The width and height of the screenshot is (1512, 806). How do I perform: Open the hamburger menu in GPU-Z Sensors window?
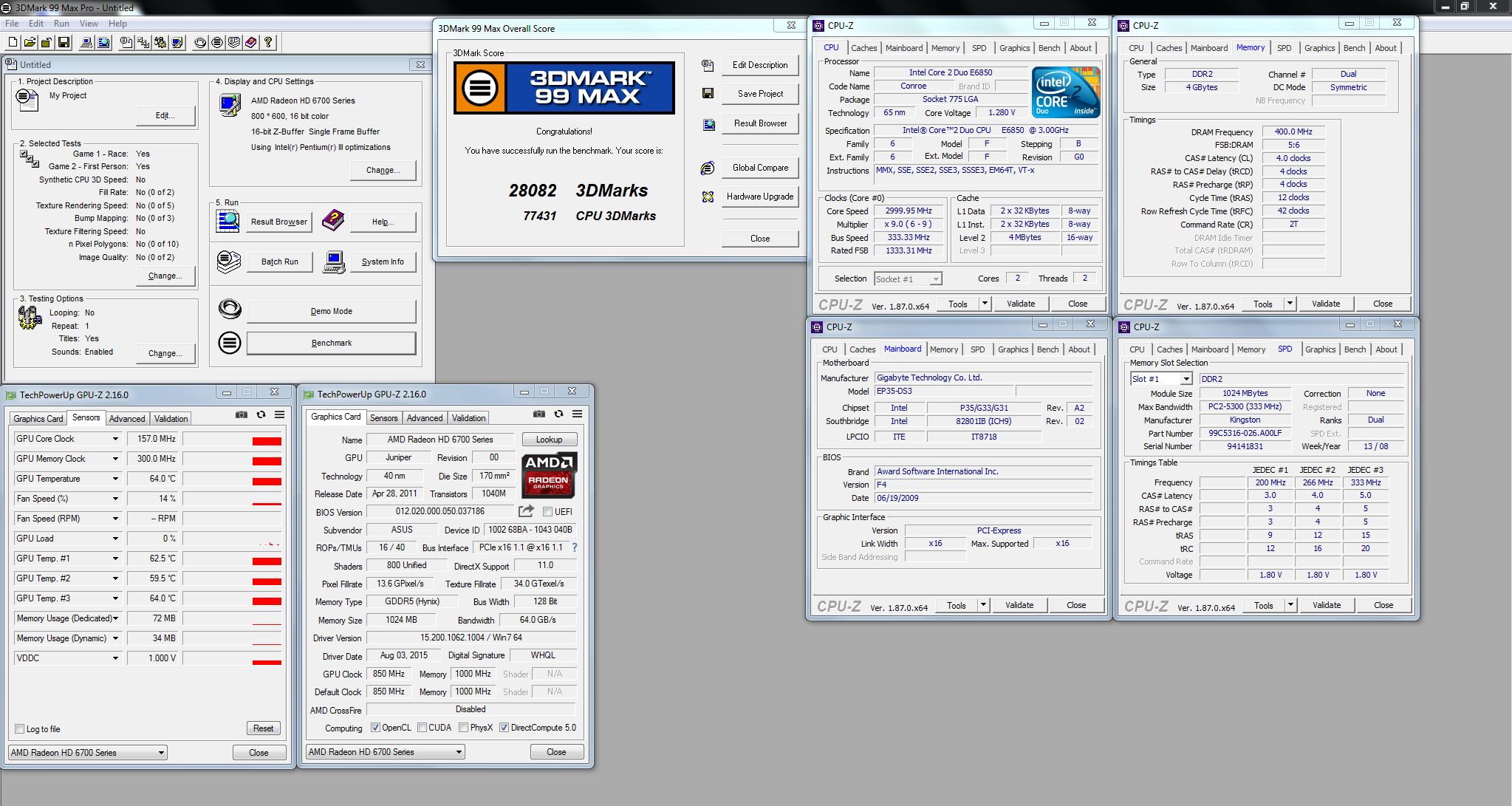tap(279, 415)
